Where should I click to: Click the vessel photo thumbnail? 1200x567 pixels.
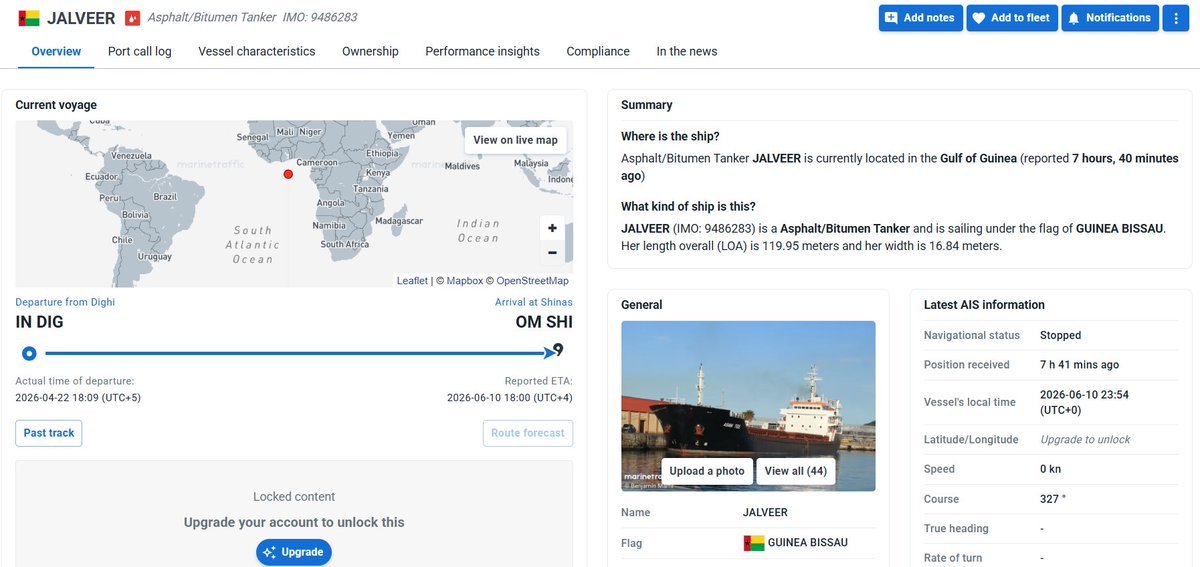pyautogui.click(x=748, y=406)
